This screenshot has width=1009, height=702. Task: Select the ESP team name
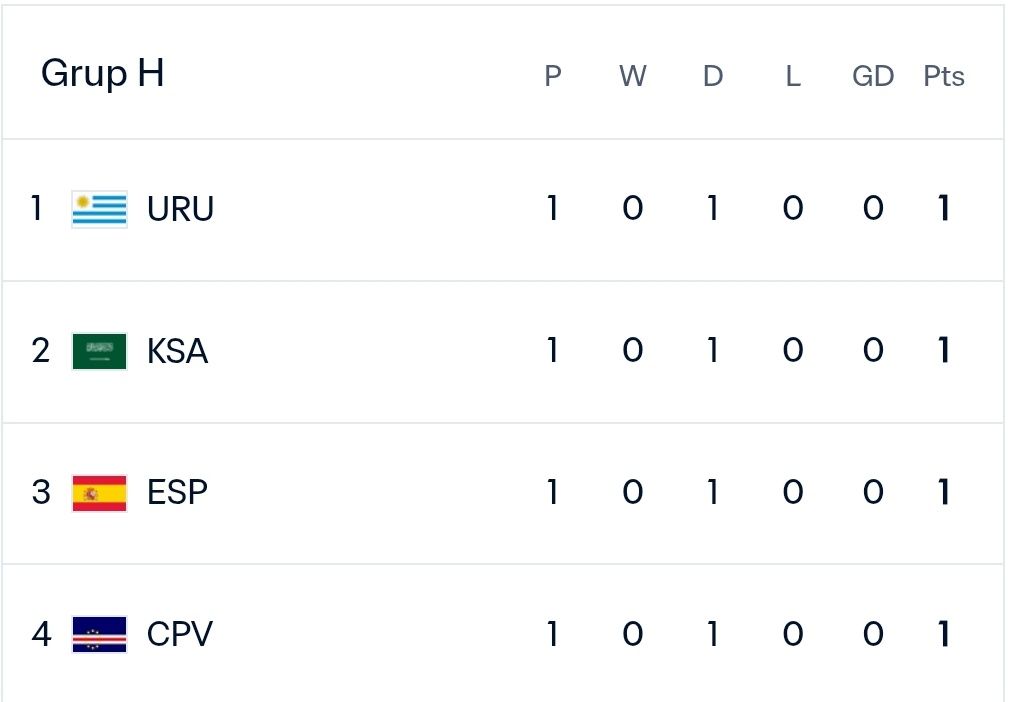pos(177,493)
